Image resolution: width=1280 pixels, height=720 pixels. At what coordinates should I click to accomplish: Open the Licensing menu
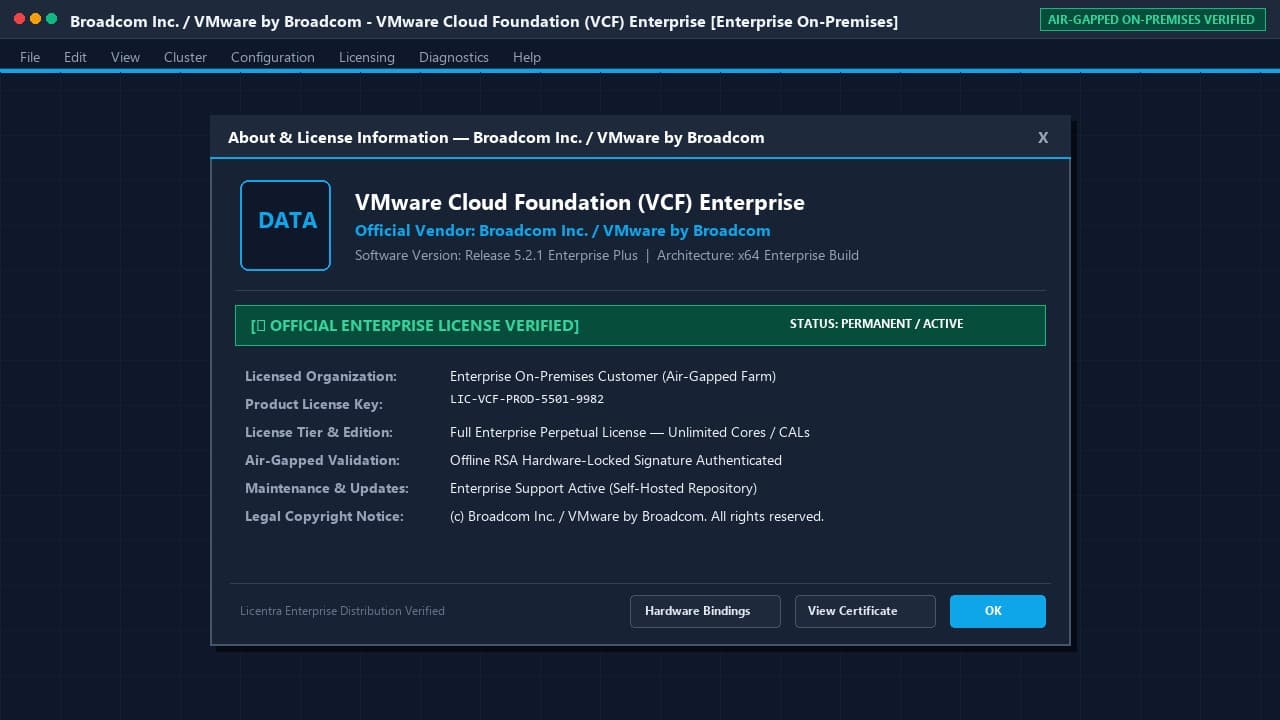[367, 57]
